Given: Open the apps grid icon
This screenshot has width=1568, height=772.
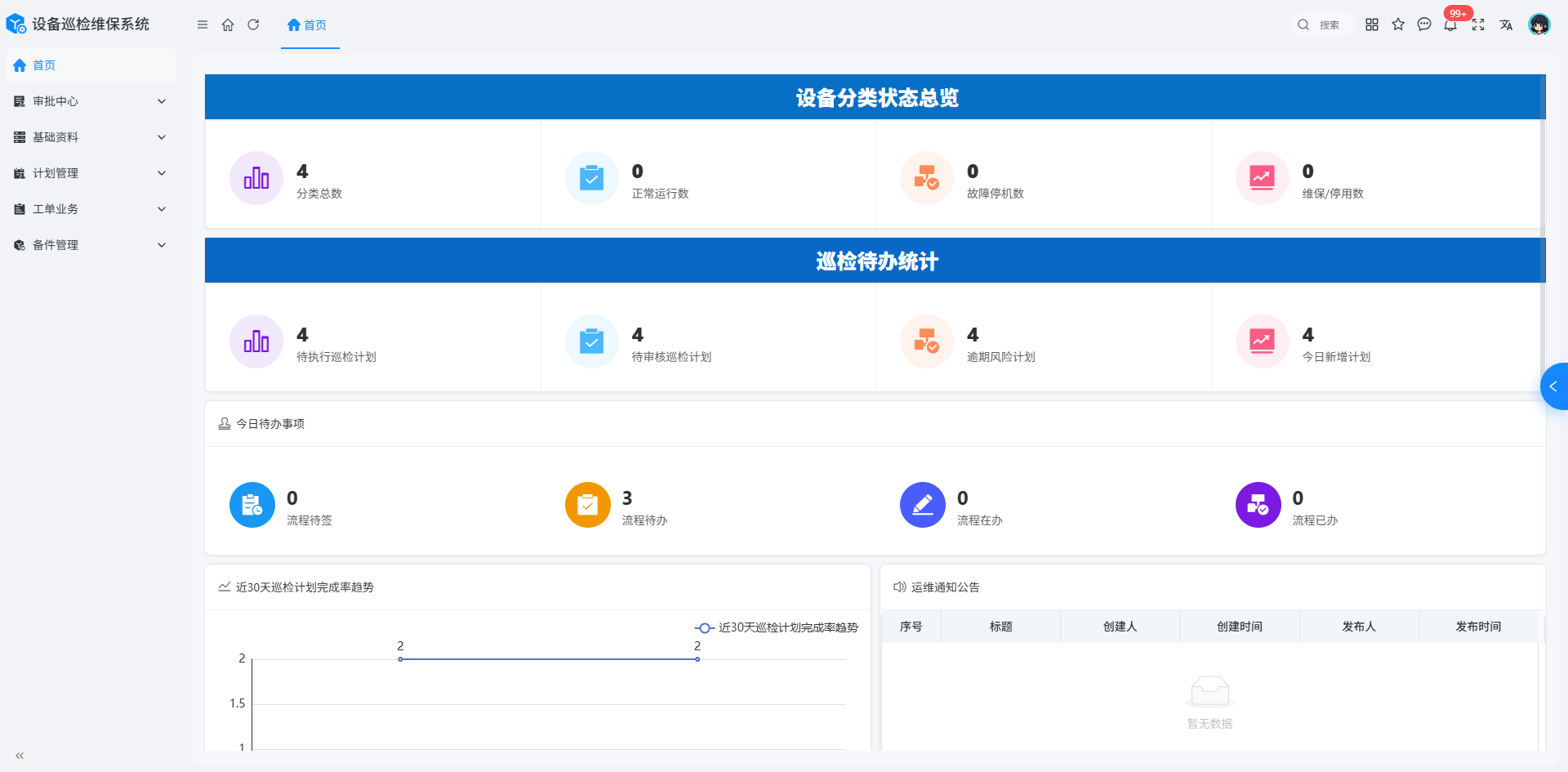Looking at the screenshot, I should (1372, 25).
